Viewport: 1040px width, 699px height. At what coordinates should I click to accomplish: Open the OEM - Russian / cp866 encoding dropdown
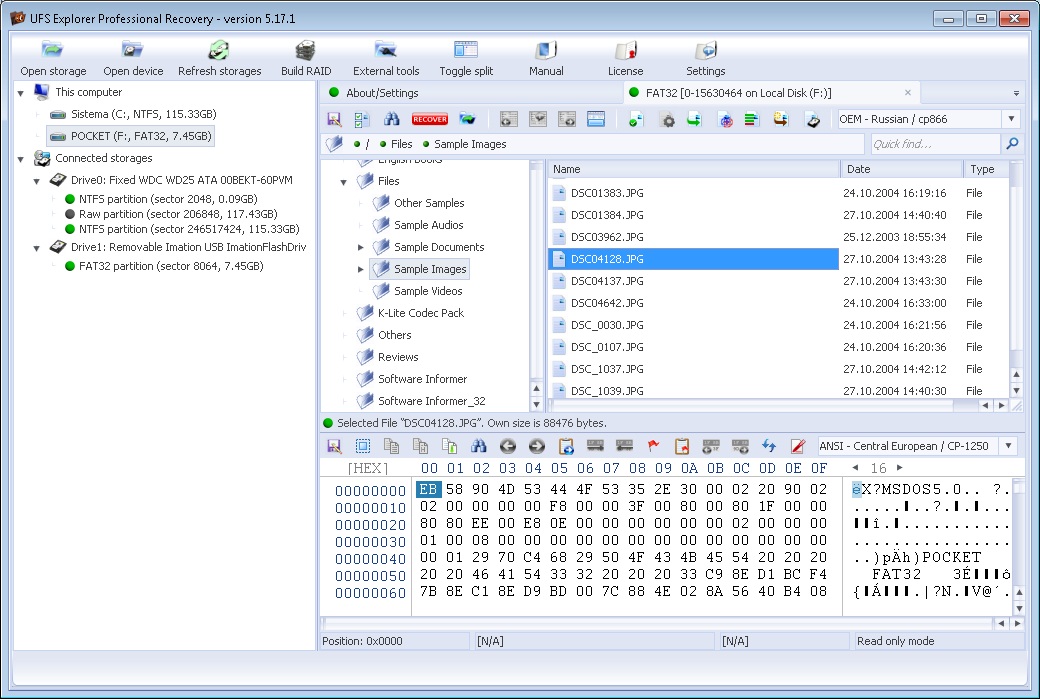click(x=1011, y=119)
